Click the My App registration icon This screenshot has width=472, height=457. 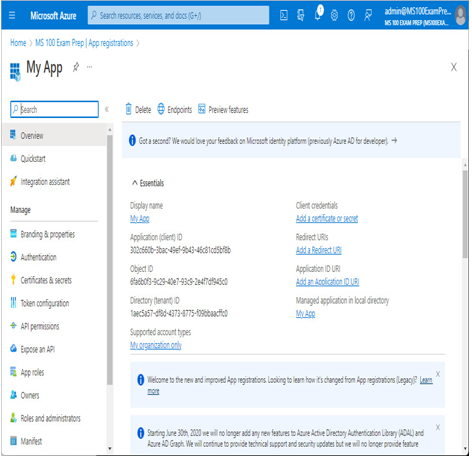point(15,72)
